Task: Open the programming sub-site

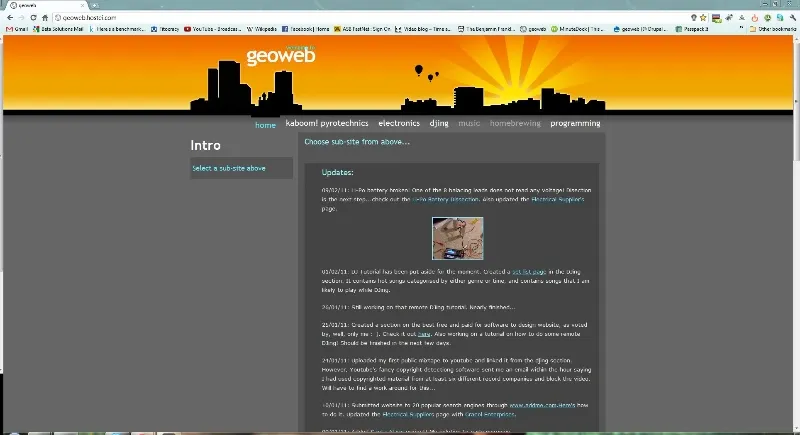Action: 575,124
